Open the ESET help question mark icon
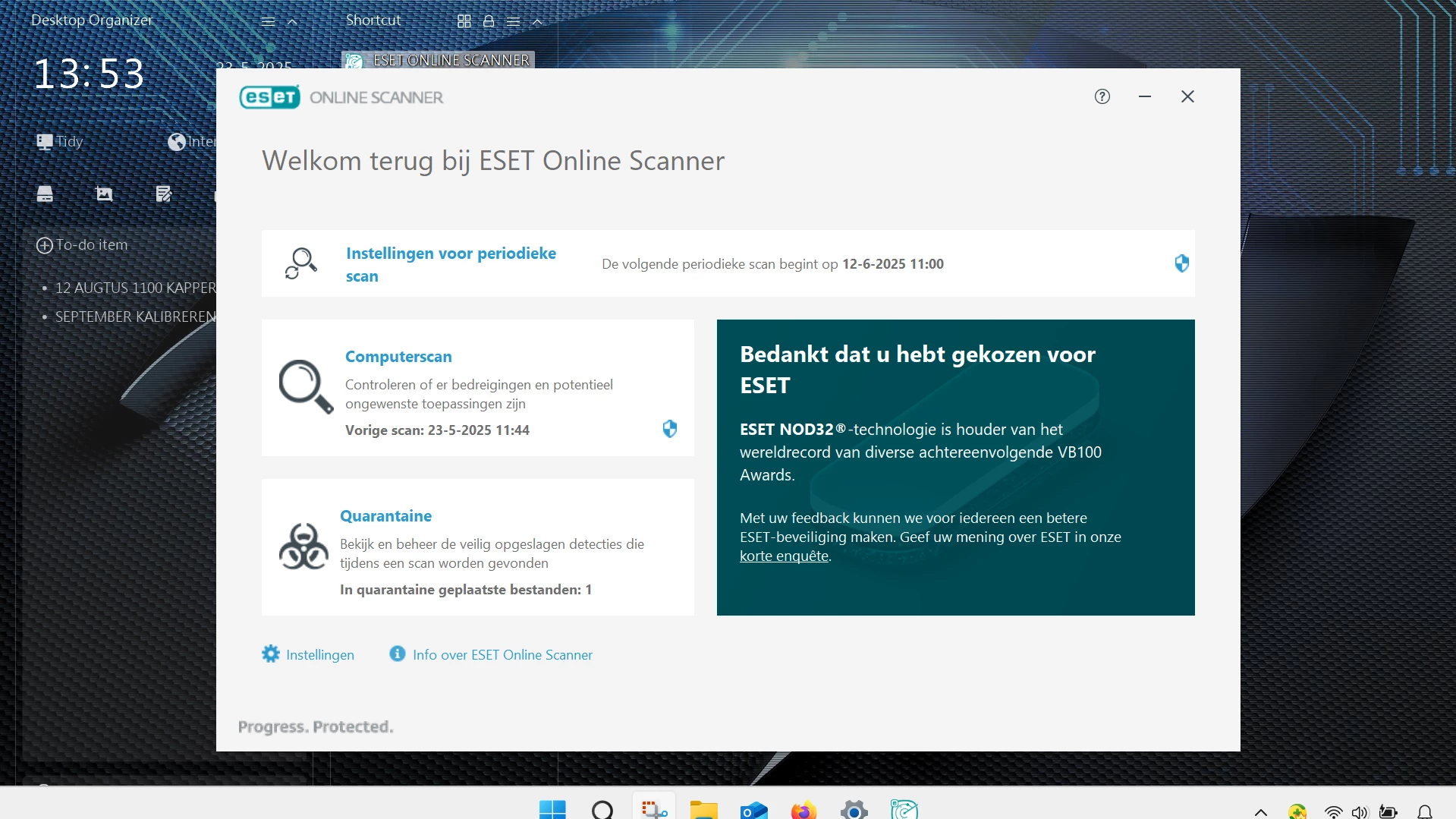1456x819 pixels. coord(1102,96)
